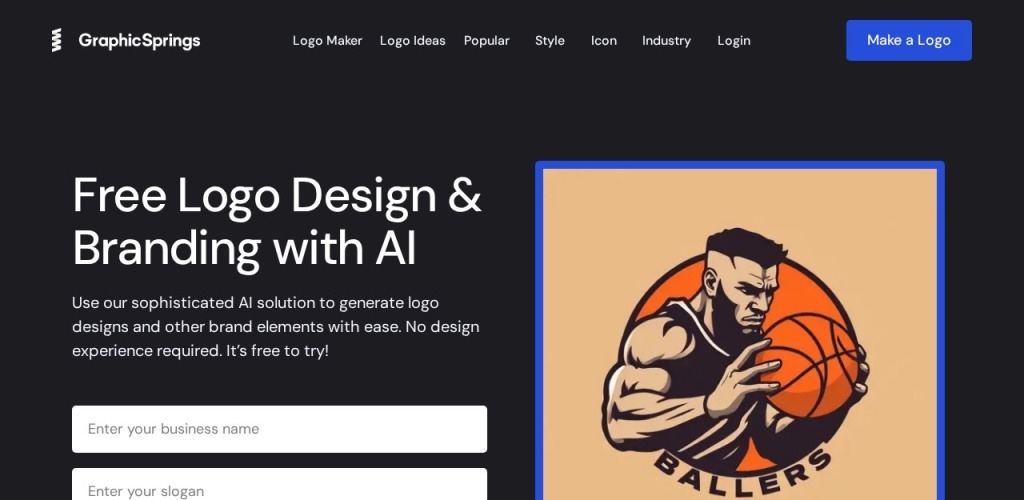Click the GraphicSprings spring logo icon
The image size is (1024, 500).
tap(57, 40)
